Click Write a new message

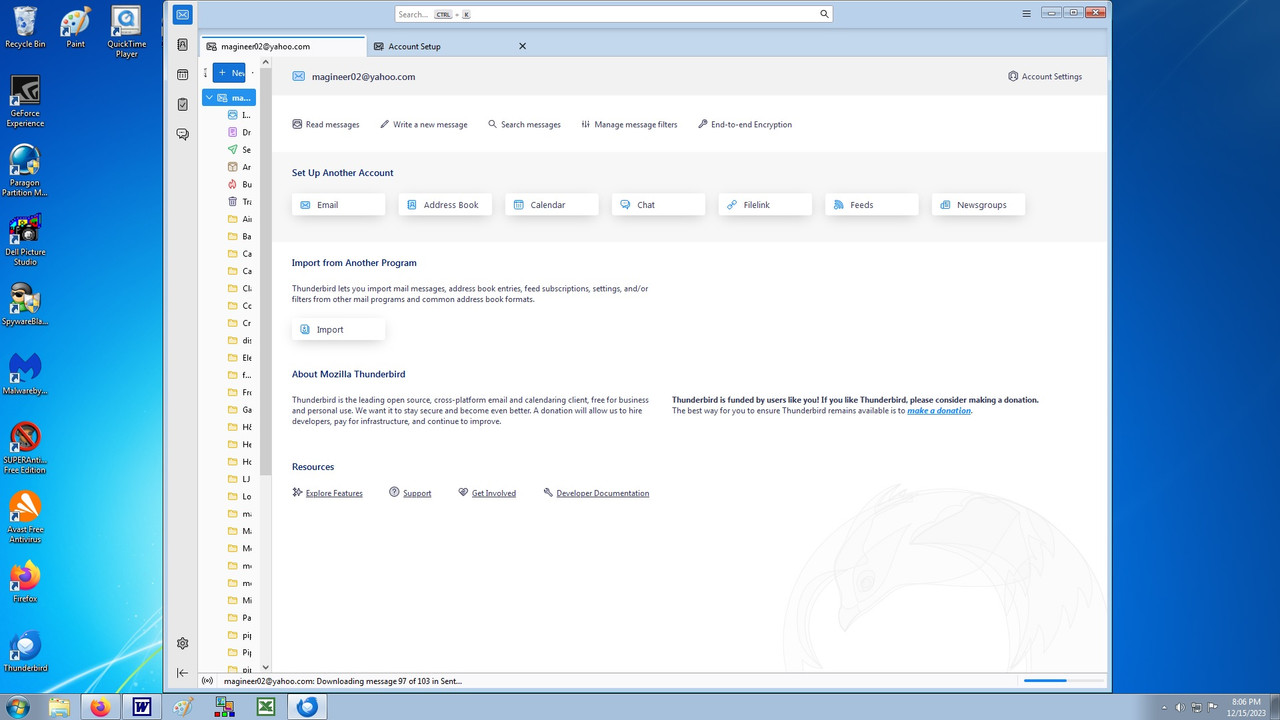(424, 125)
